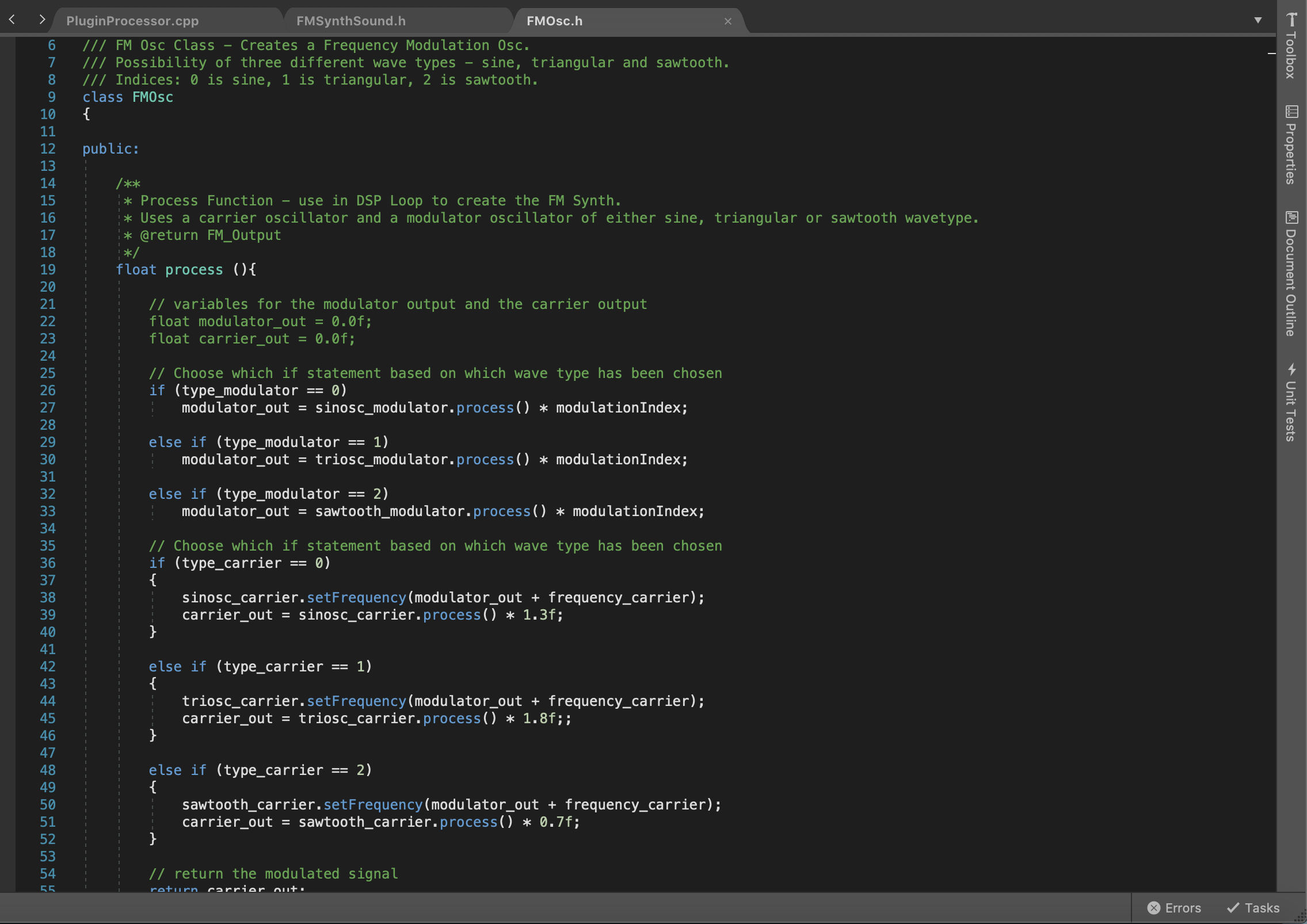Image resolution: width=1307 pixels, height=924 pixels.
Task: Click 'if (type_carrier == 0)' condition
Action: coord(240,563)
